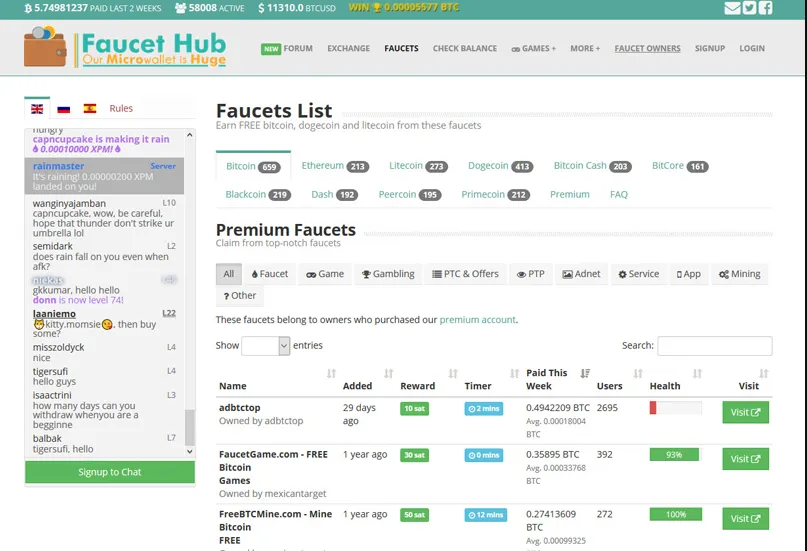Select the Dash 192 tab
The width and height of the screenshot is (807, 551).
[334, 194]
